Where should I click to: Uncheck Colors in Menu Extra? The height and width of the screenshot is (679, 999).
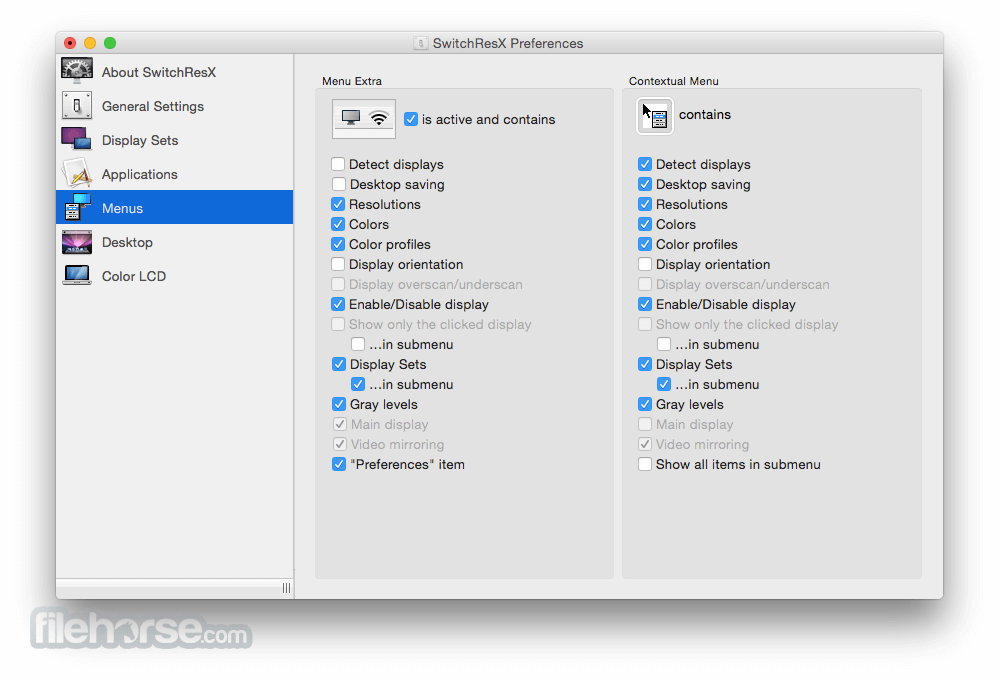point(338,224)
